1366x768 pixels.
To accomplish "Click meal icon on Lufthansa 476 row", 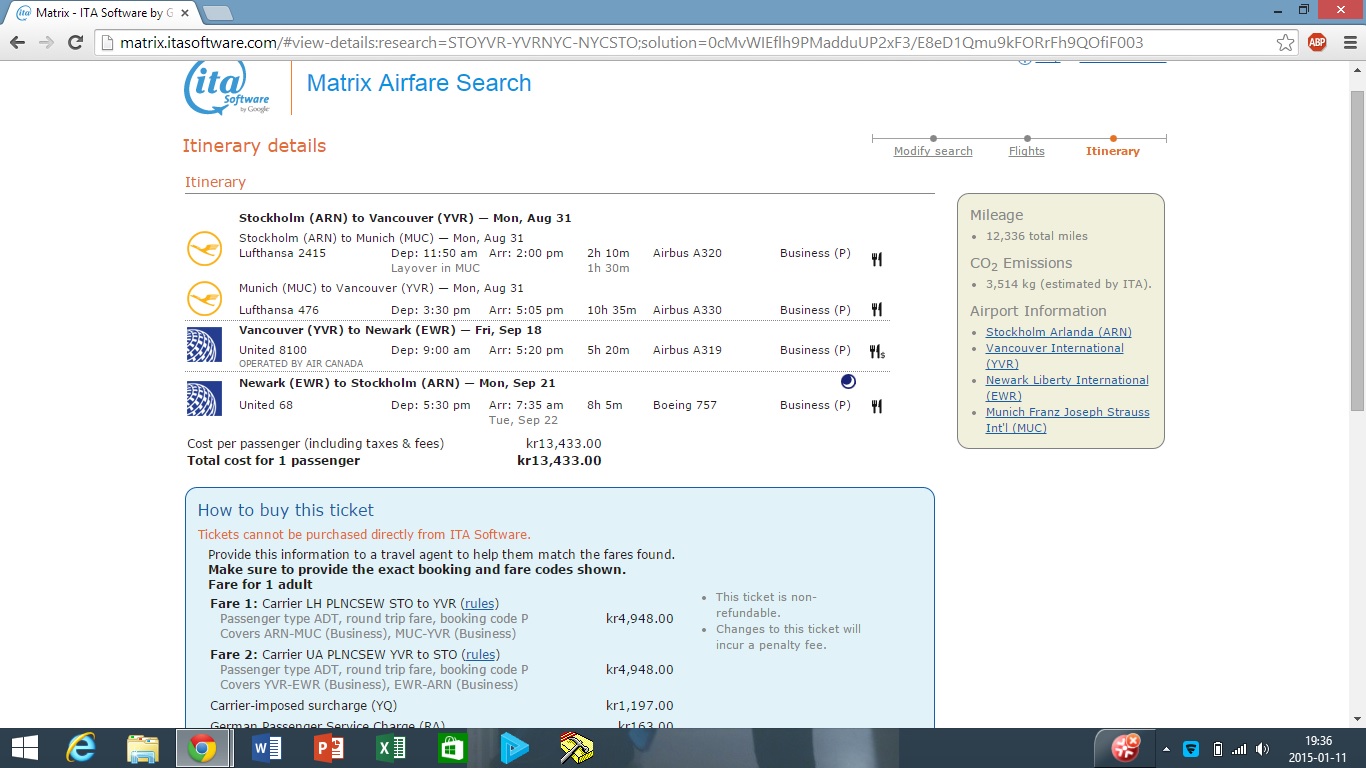I will 876,310.
